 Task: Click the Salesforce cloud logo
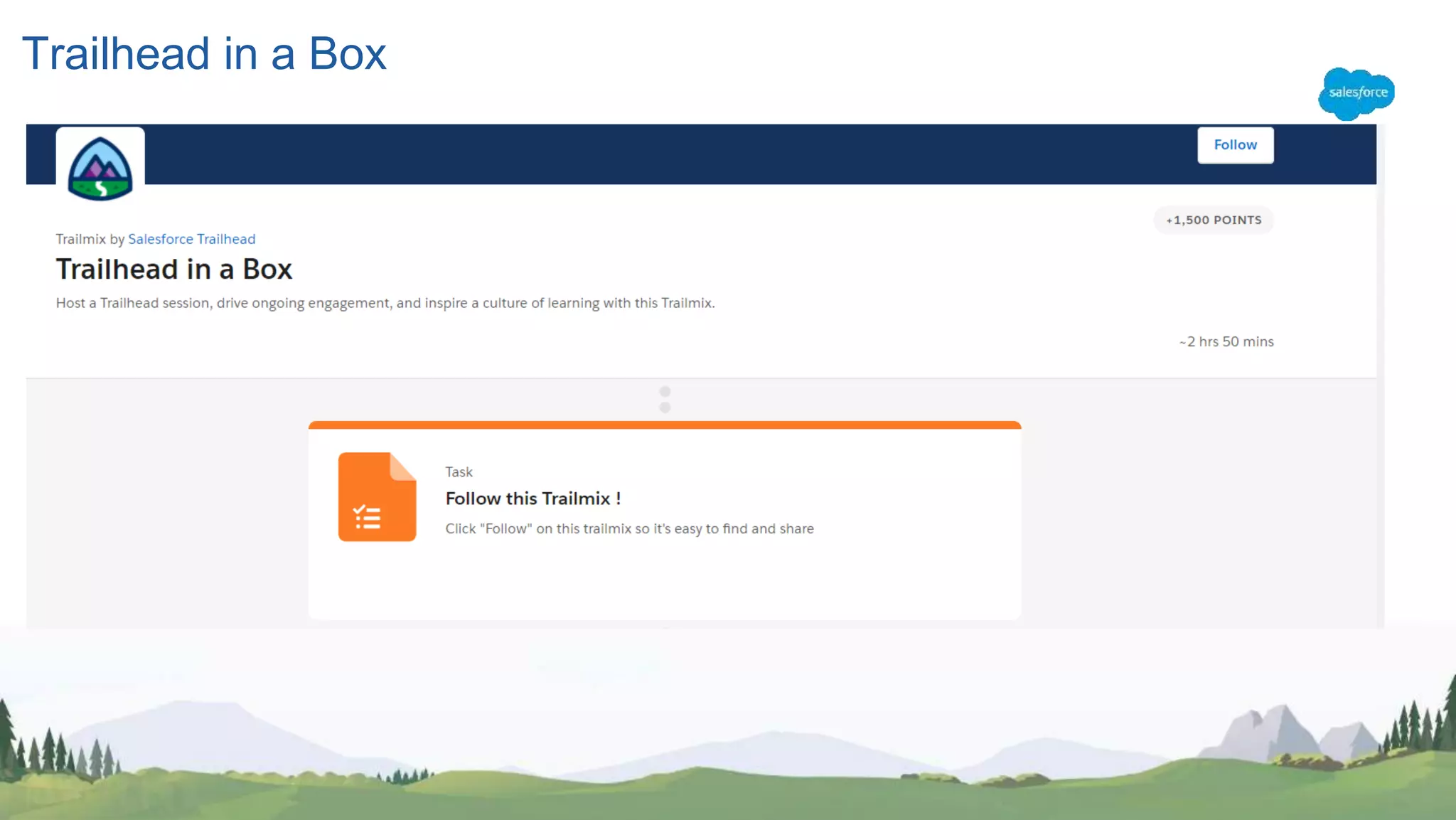tap(1356, 93)
